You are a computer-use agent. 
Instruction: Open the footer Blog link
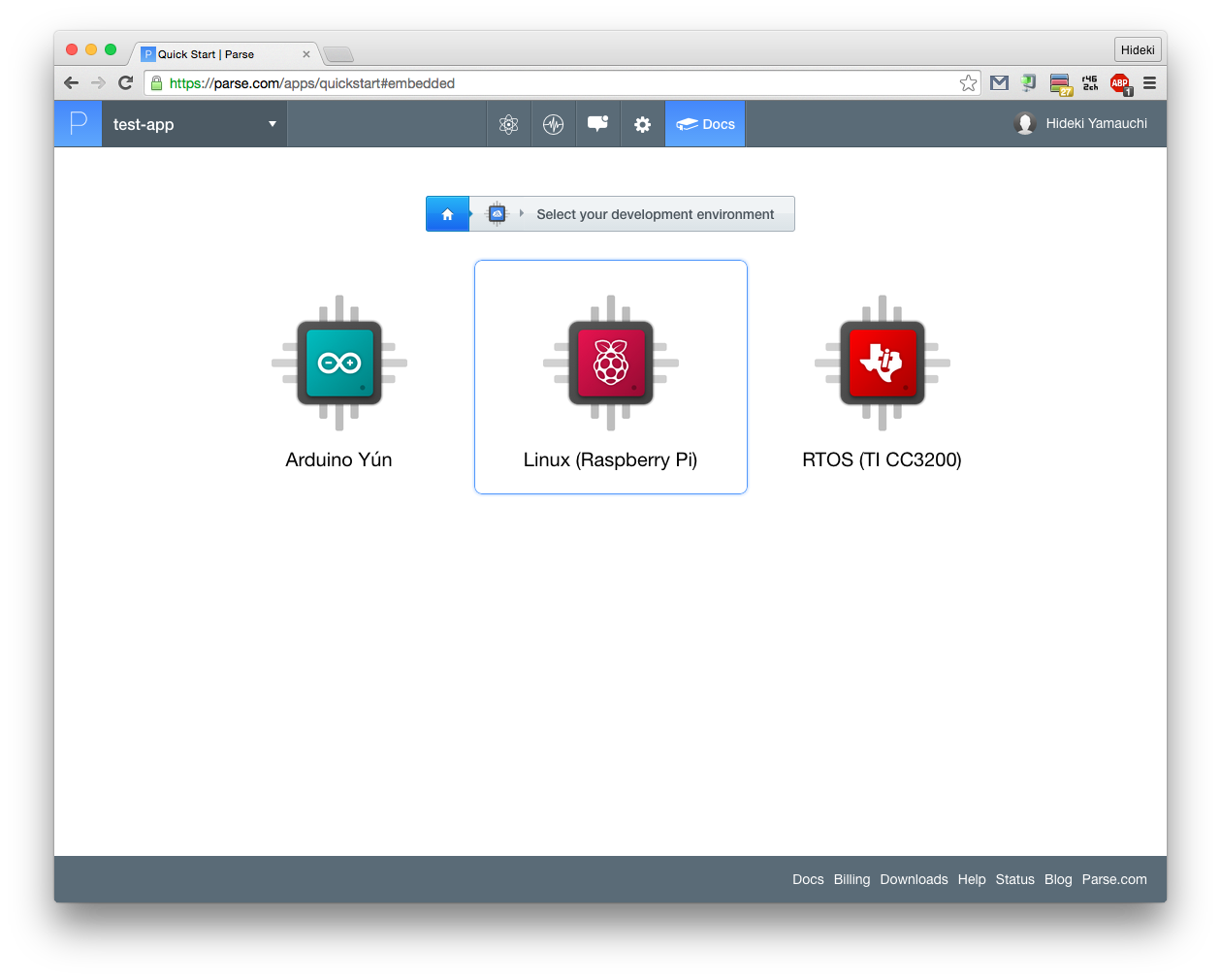pos(1058,879)
